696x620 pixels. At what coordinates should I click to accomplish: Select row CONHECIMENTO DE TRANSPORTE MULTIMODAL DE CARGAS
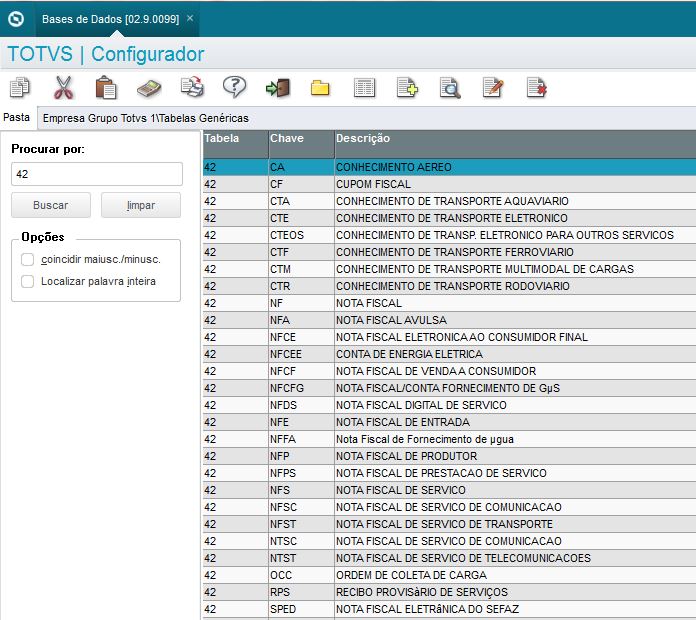pos(449,269)
